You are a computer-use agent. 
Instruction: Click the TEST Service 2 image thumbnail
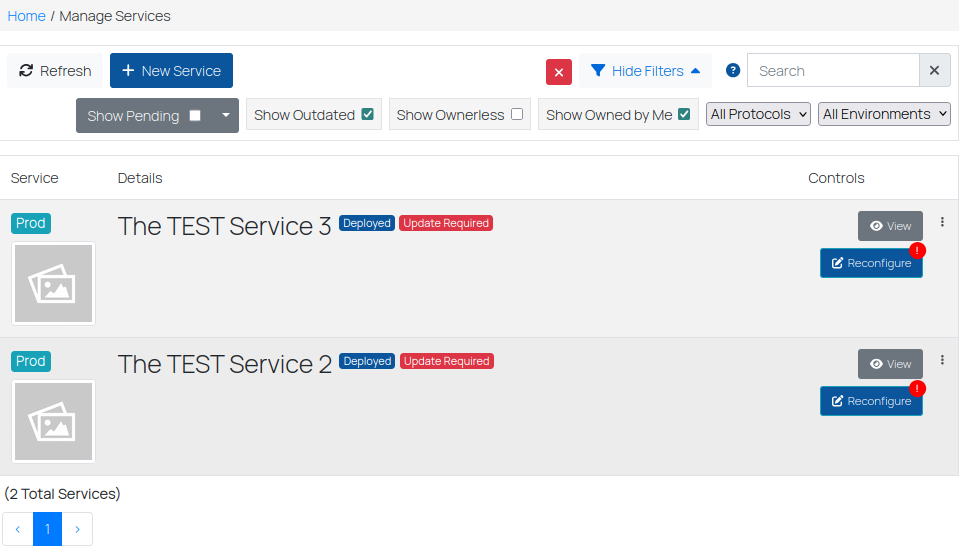coord(53,421)
